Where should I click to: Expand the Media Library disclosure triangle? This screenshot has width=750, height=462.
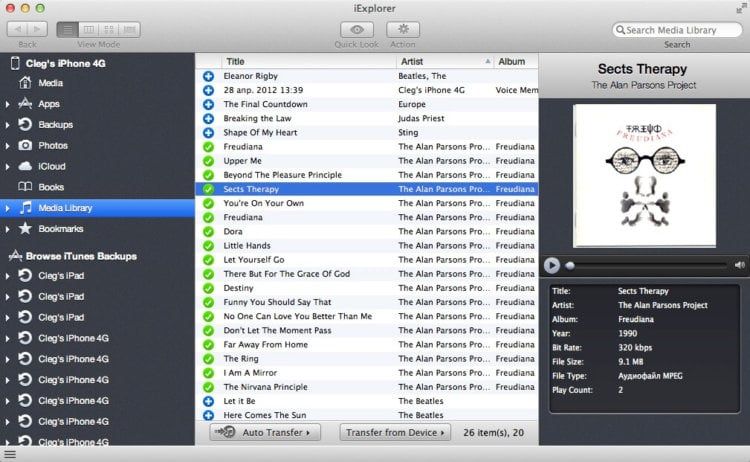7,208
